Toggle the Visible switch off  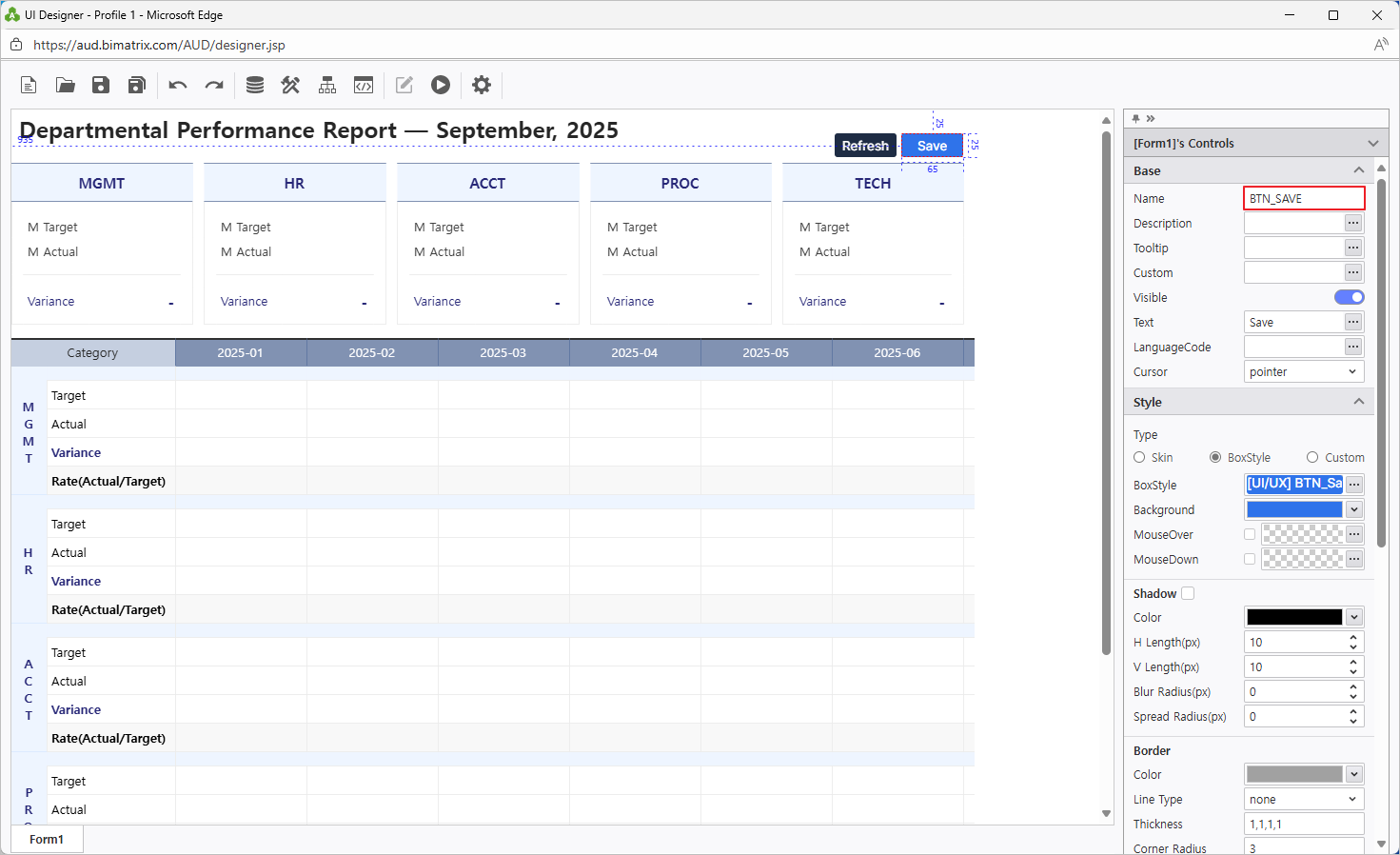tap(1349, 297)
